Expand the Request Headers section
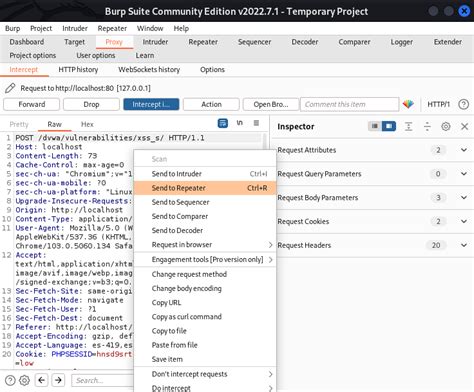 click(464, 245)
